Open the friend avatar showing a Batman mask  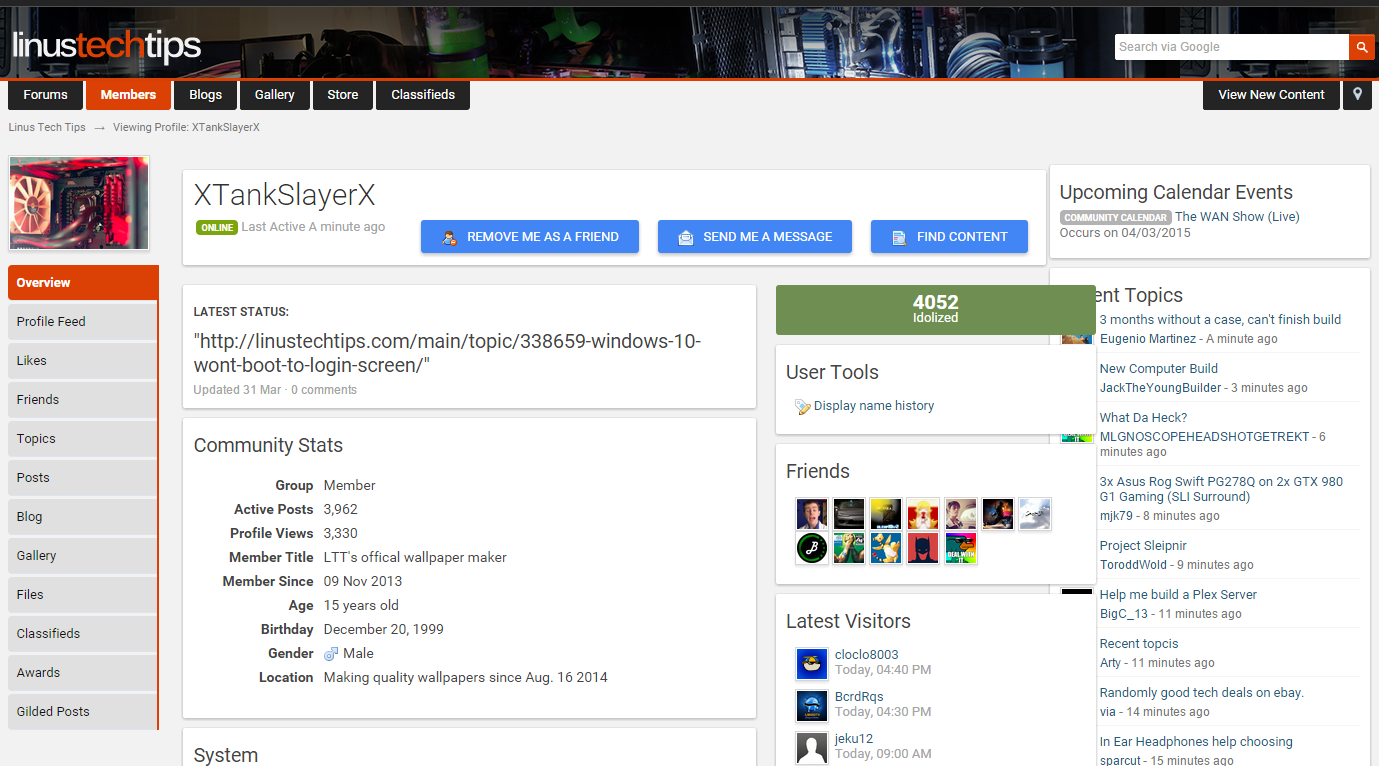point(923,548)
